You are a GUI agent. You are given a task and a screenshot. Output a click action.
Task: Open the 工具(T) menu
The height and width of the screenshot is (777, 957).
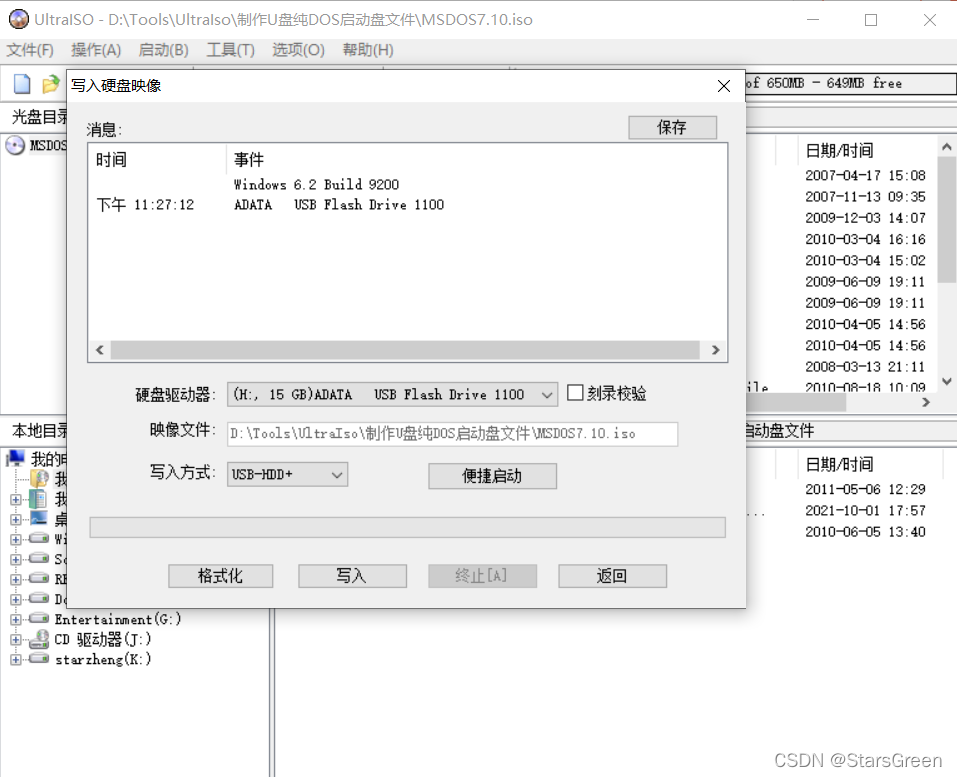tap(231, 50)
